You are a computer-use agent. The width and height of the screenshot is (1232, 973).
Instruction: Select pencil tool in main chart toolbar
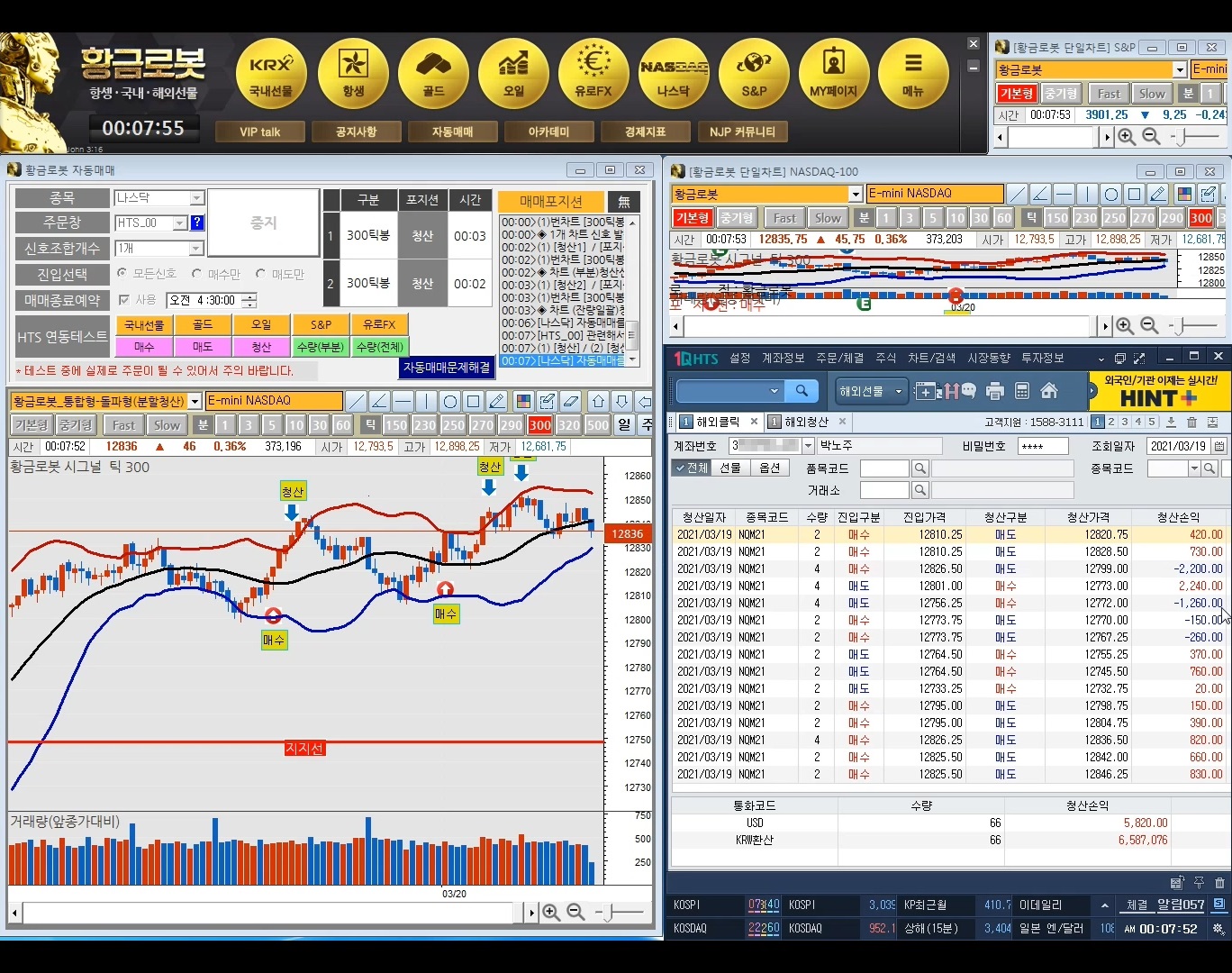coord(497,401)
